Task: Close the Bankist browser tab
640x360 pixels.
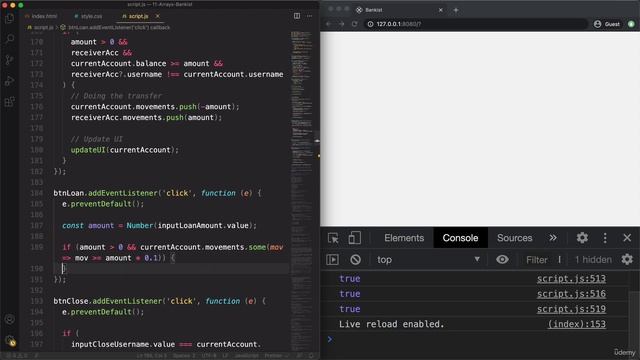Action: 440,10
